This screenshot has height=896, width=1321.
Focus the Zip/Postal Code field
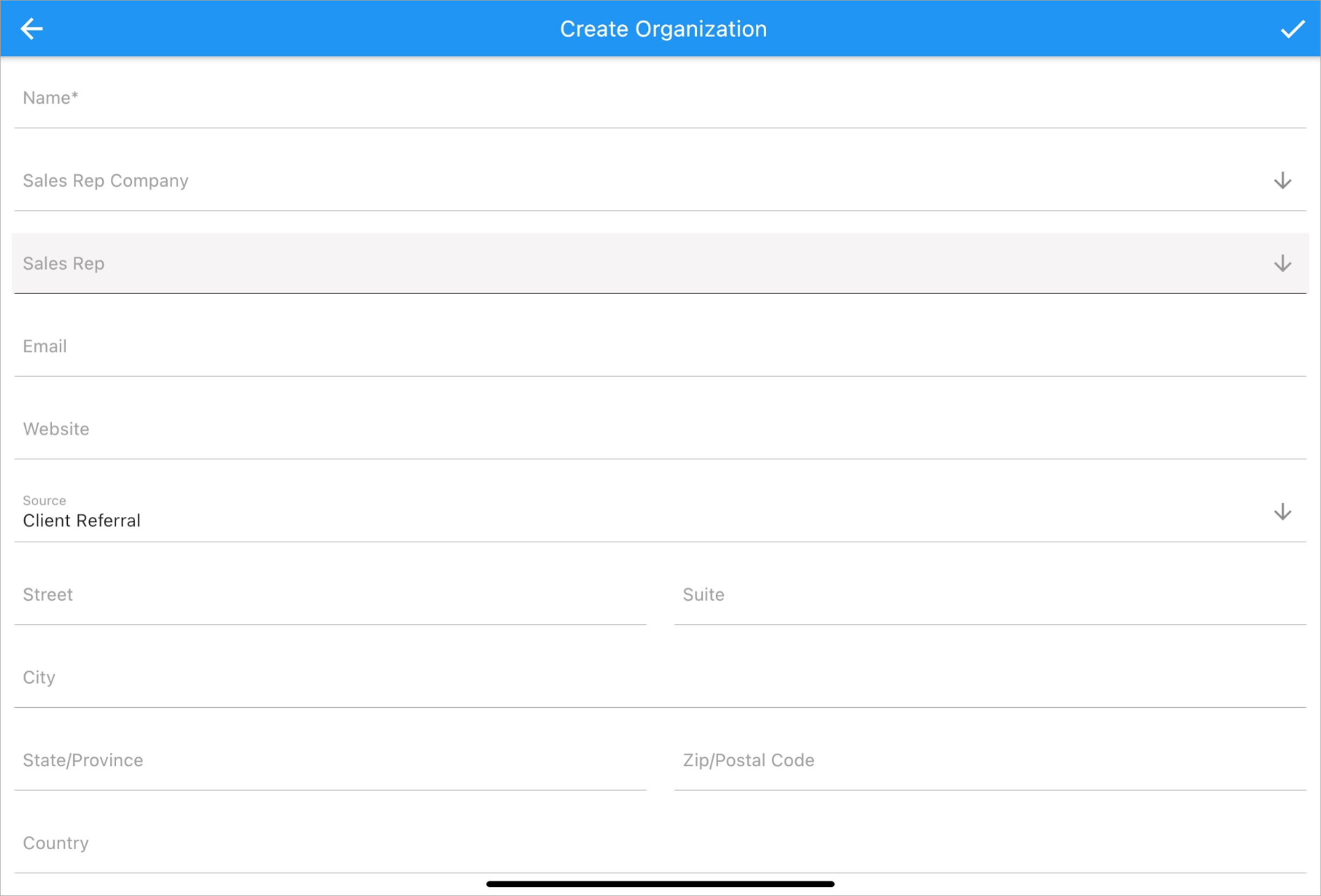[990, 761]
